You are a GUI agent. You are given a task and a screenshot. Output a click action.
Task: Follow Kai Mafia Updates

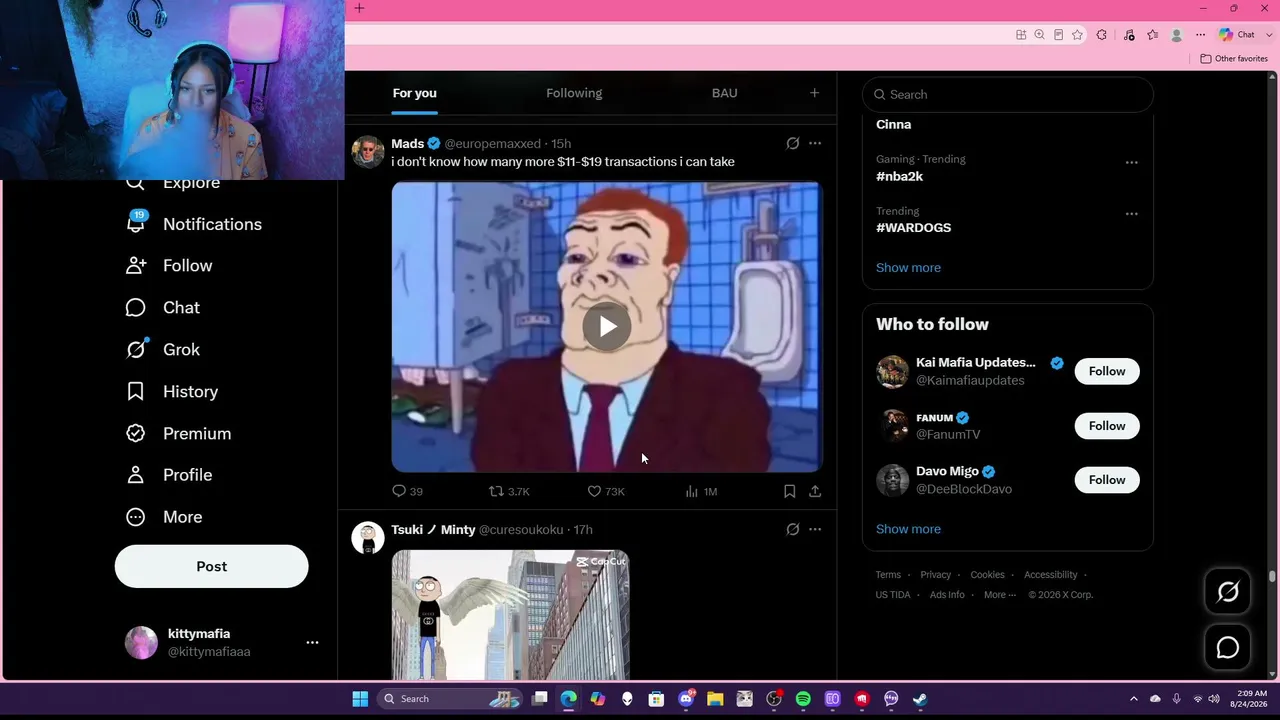[1107, 371]
